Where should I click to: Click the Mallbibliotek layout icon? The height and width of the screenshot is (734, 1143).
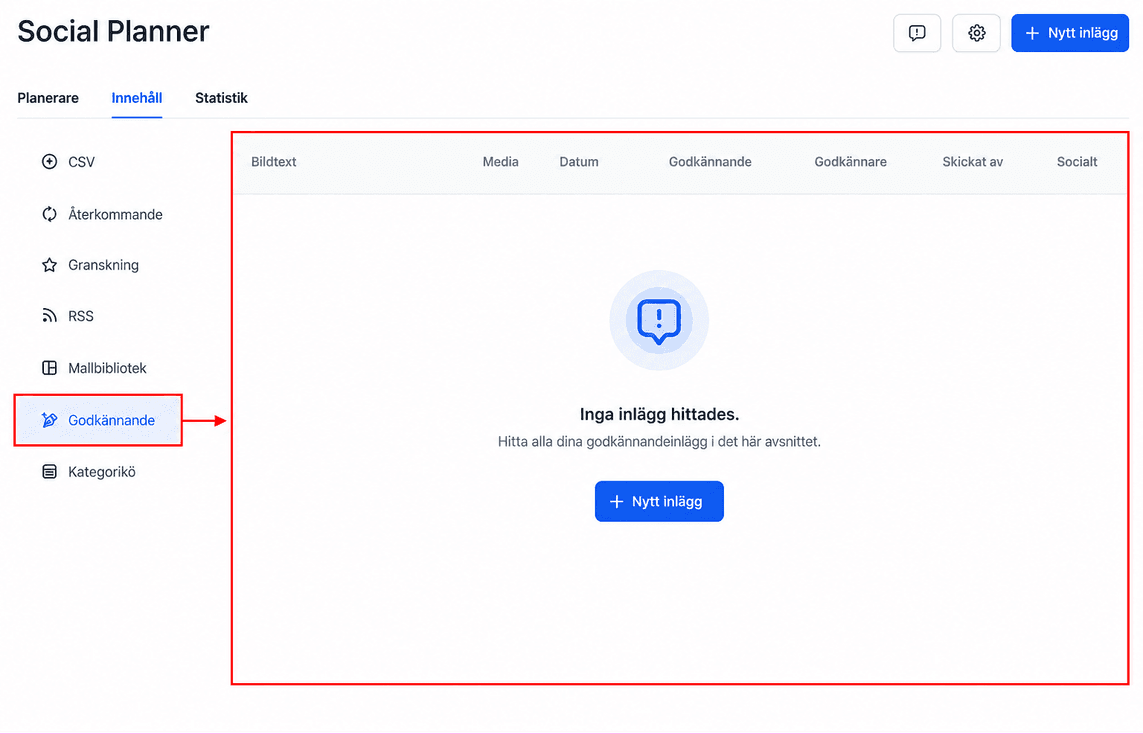[x=49, y=368]
